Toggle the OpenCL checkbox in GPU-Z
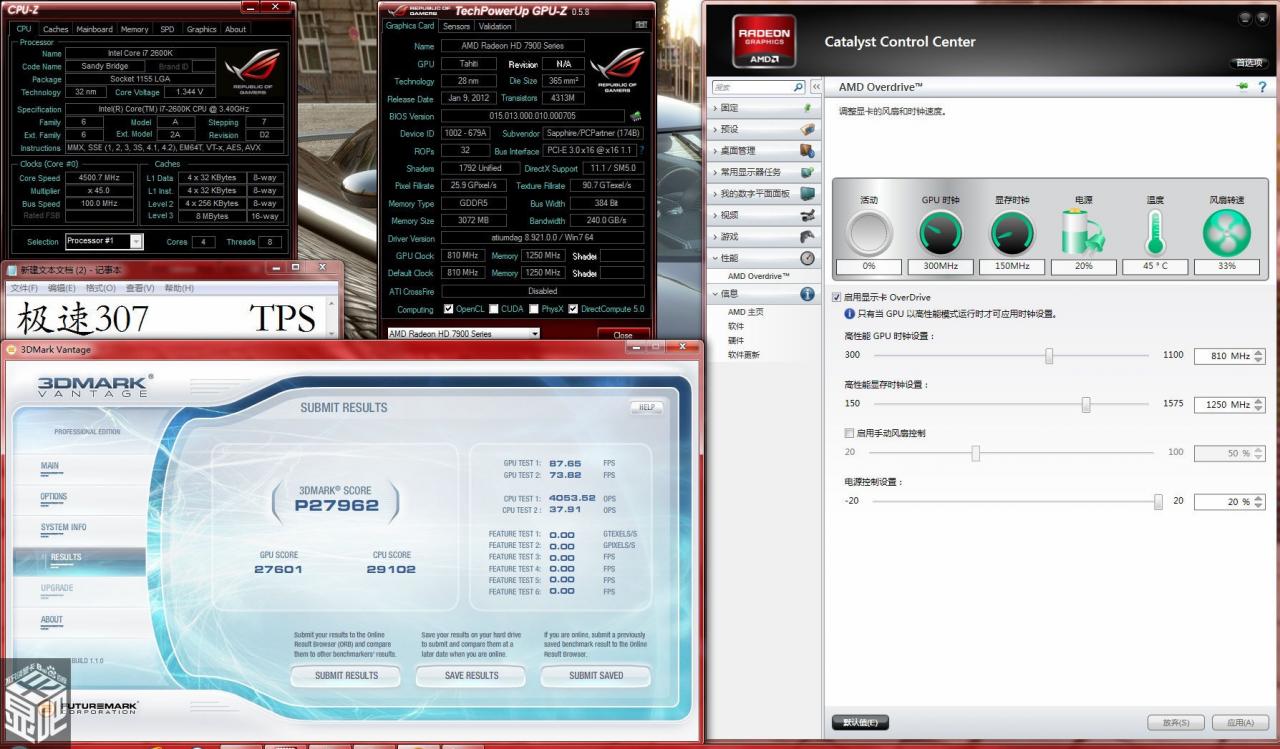Image resolution: width=1280 pixels, height=749 pixels. click(x=448, y=309)
